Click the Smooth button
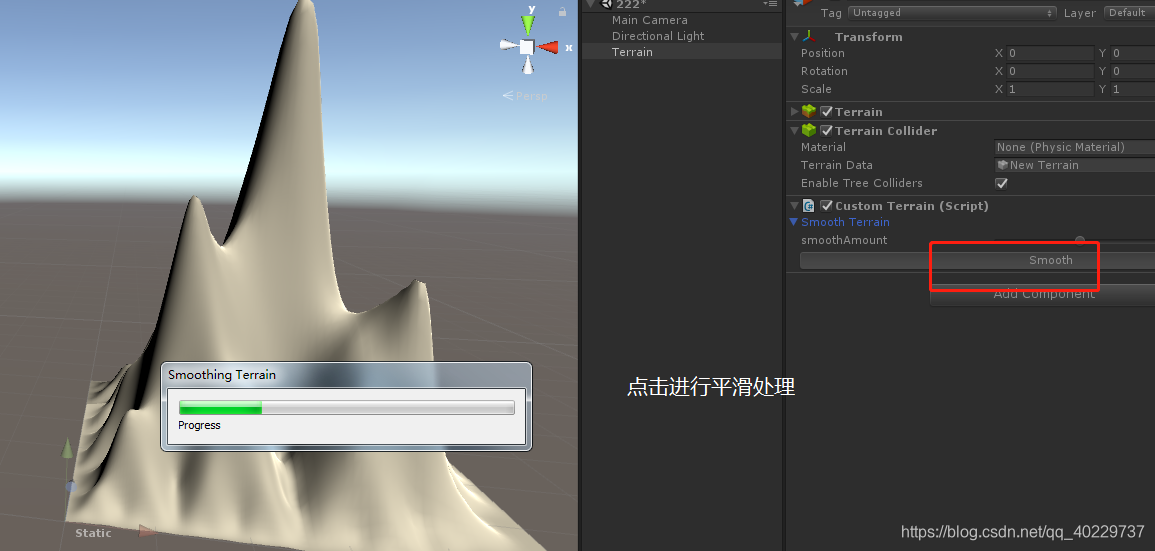1155x551 pixels. [x=977, y=260]
